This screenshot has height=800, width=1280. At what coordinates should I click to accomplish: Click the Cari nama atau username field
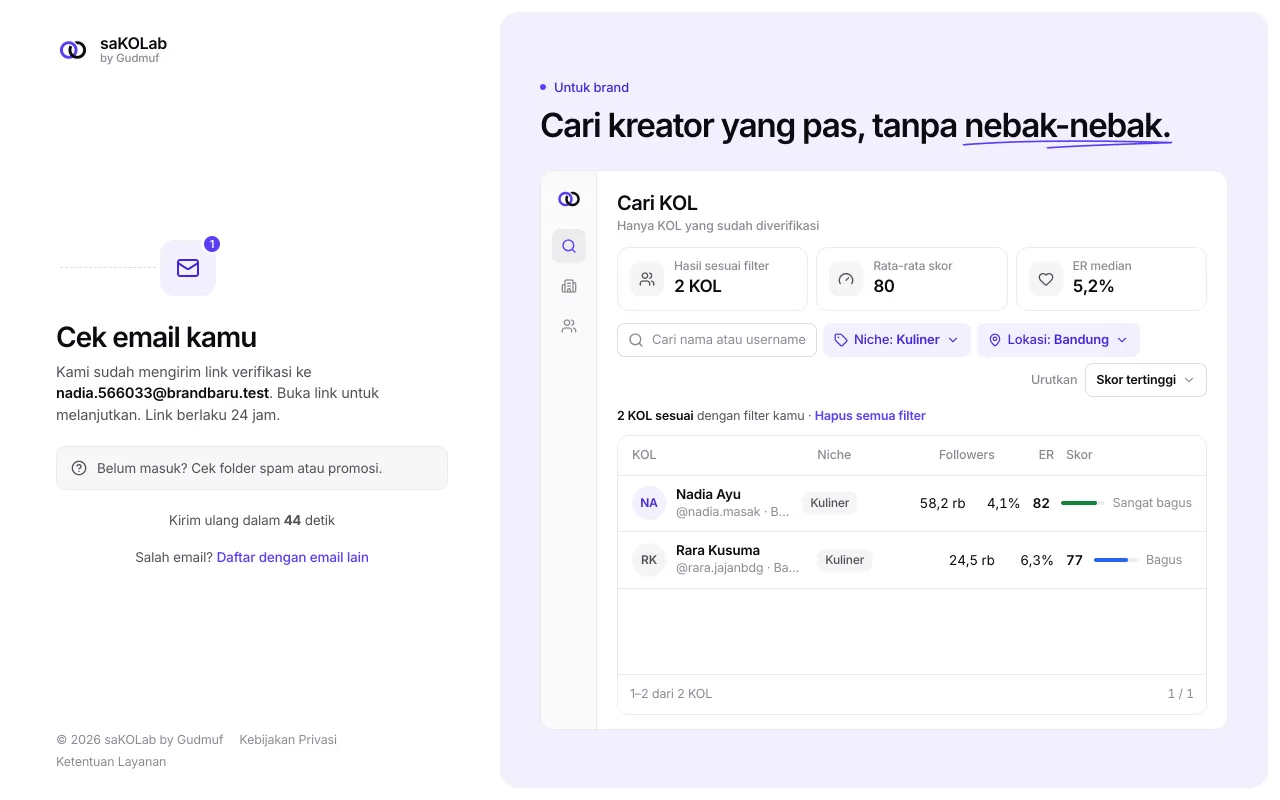click(x=717, y=340)
